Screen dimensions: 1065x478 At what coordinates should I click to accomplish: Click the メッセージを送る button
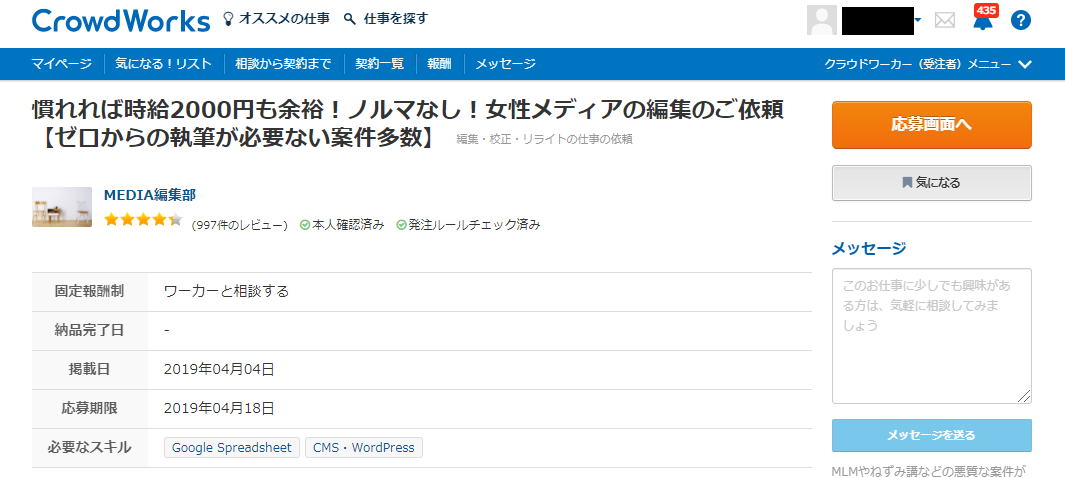(x=931, y=435)
